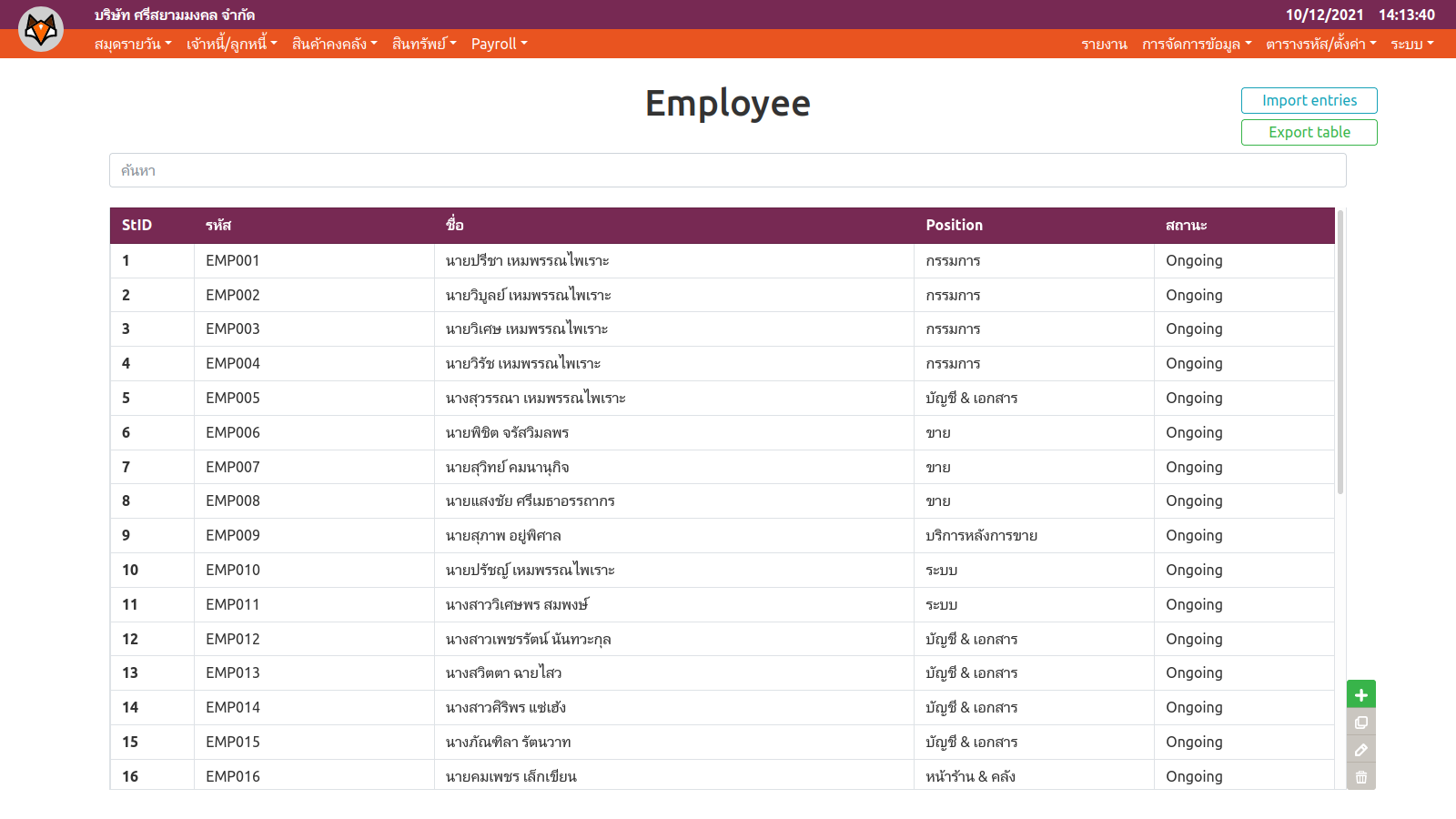The width and height of the screenshot is (1456, 819).
Task: Go to the รายงาน page
Action: coord(1104,44)
